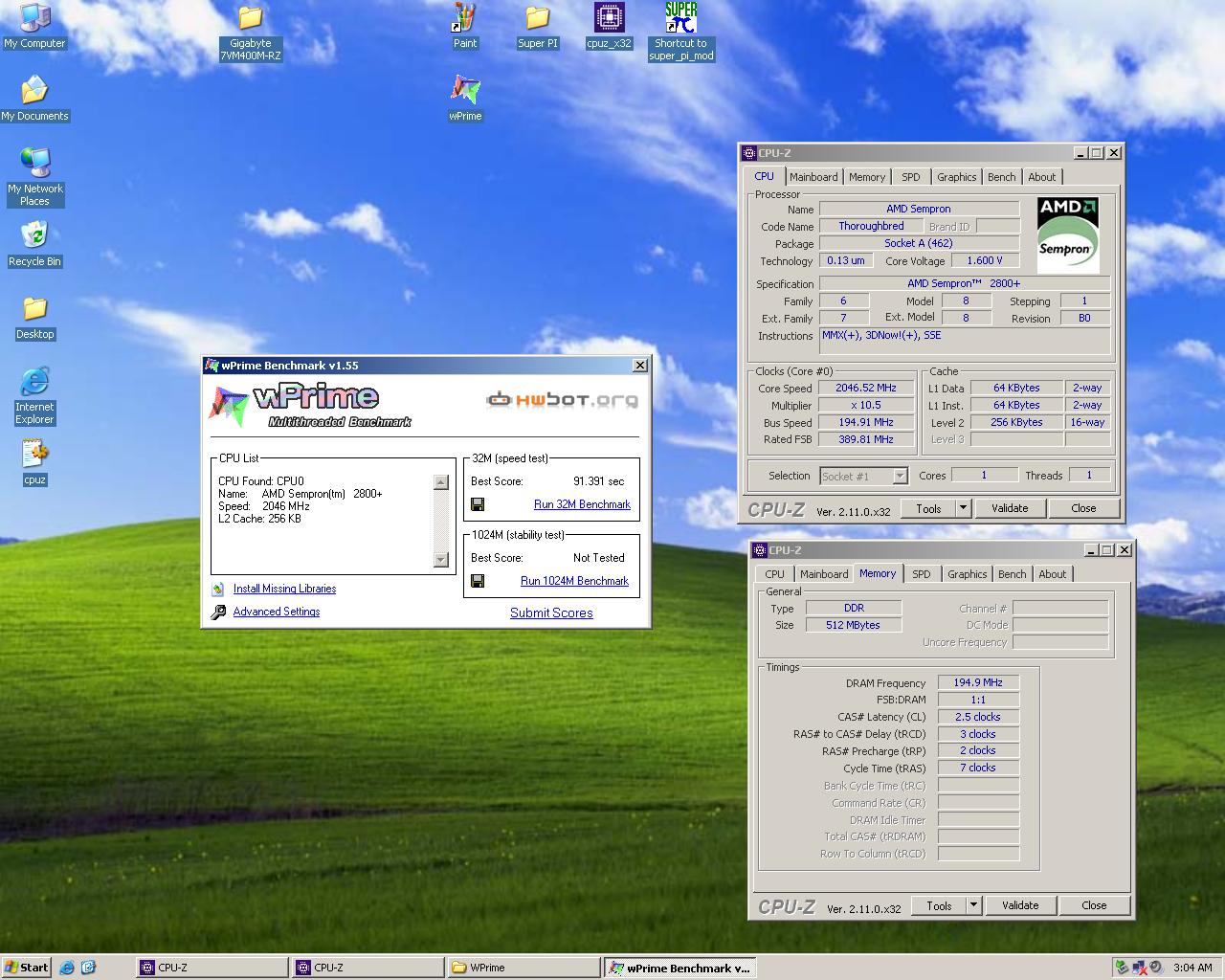Expand Tools dropdown arrow in lower CPU-Z
This screenshot has width=1225, height=980.
pyautogui.click(x=974, y=905)
